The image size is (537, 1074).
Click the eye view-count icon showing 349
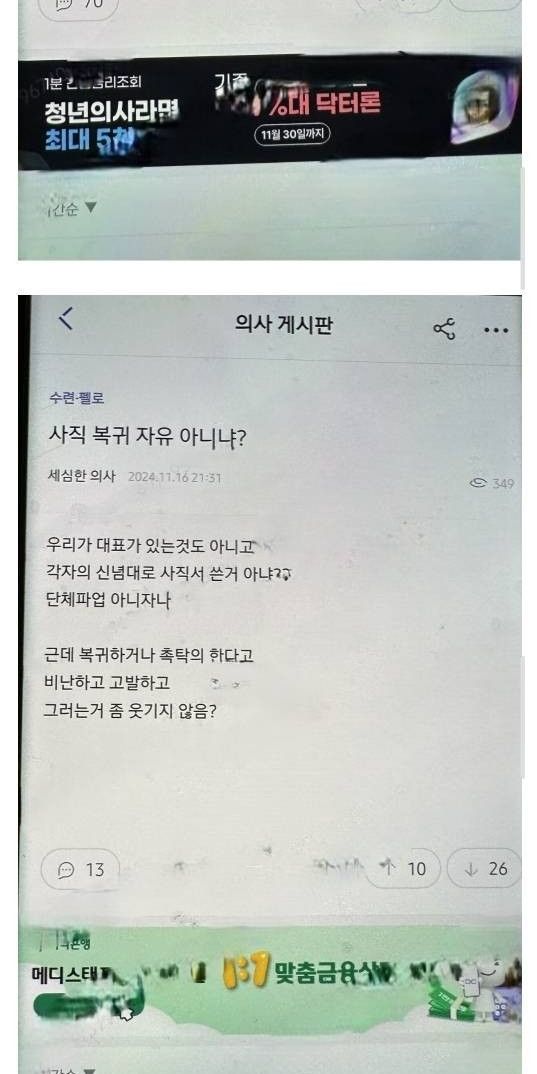click(478, 484)
